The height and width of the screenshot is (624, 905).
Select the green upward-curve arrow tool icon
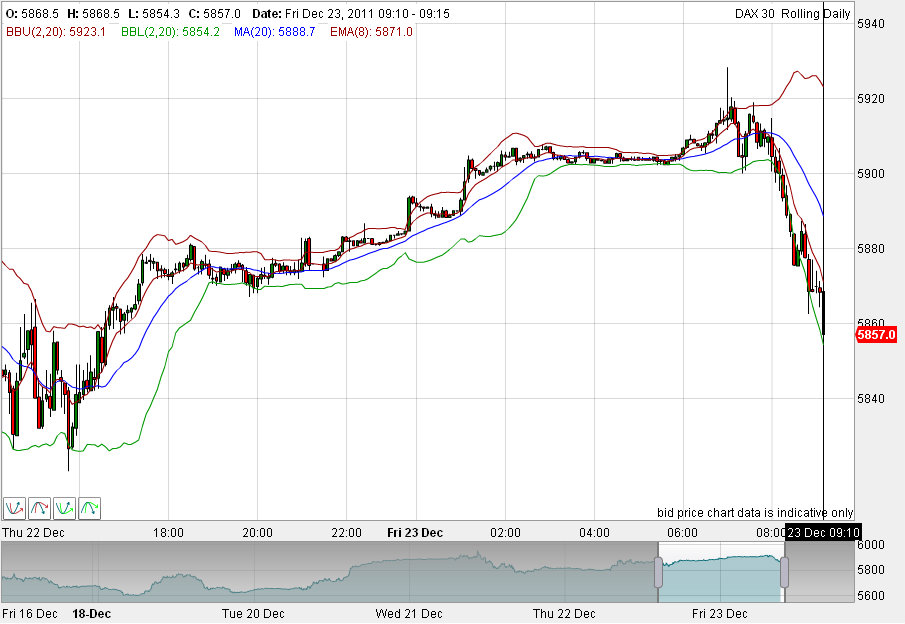[x=63, y=508]
